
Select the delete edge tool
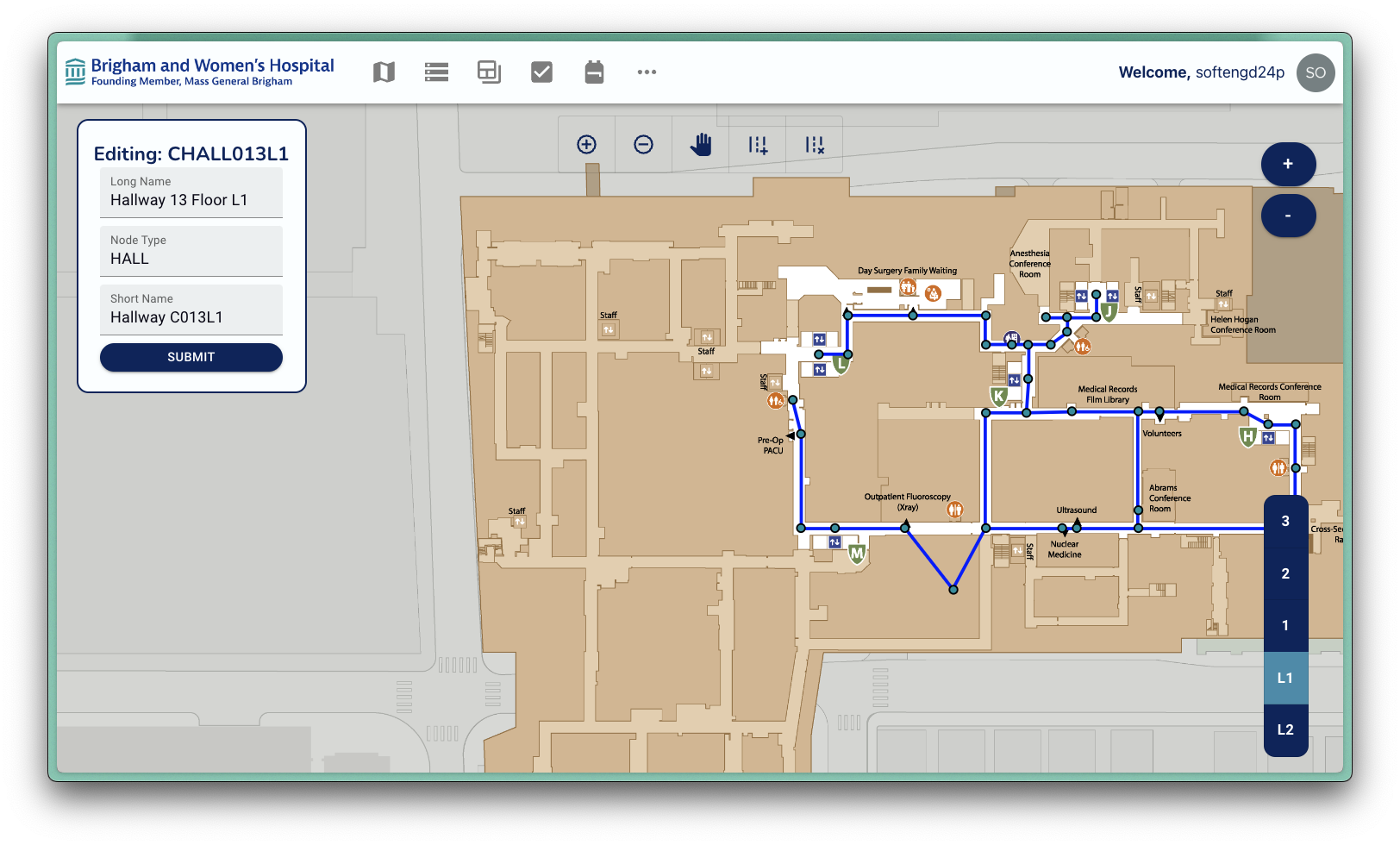pyautogui.click(x=815, y=145)
